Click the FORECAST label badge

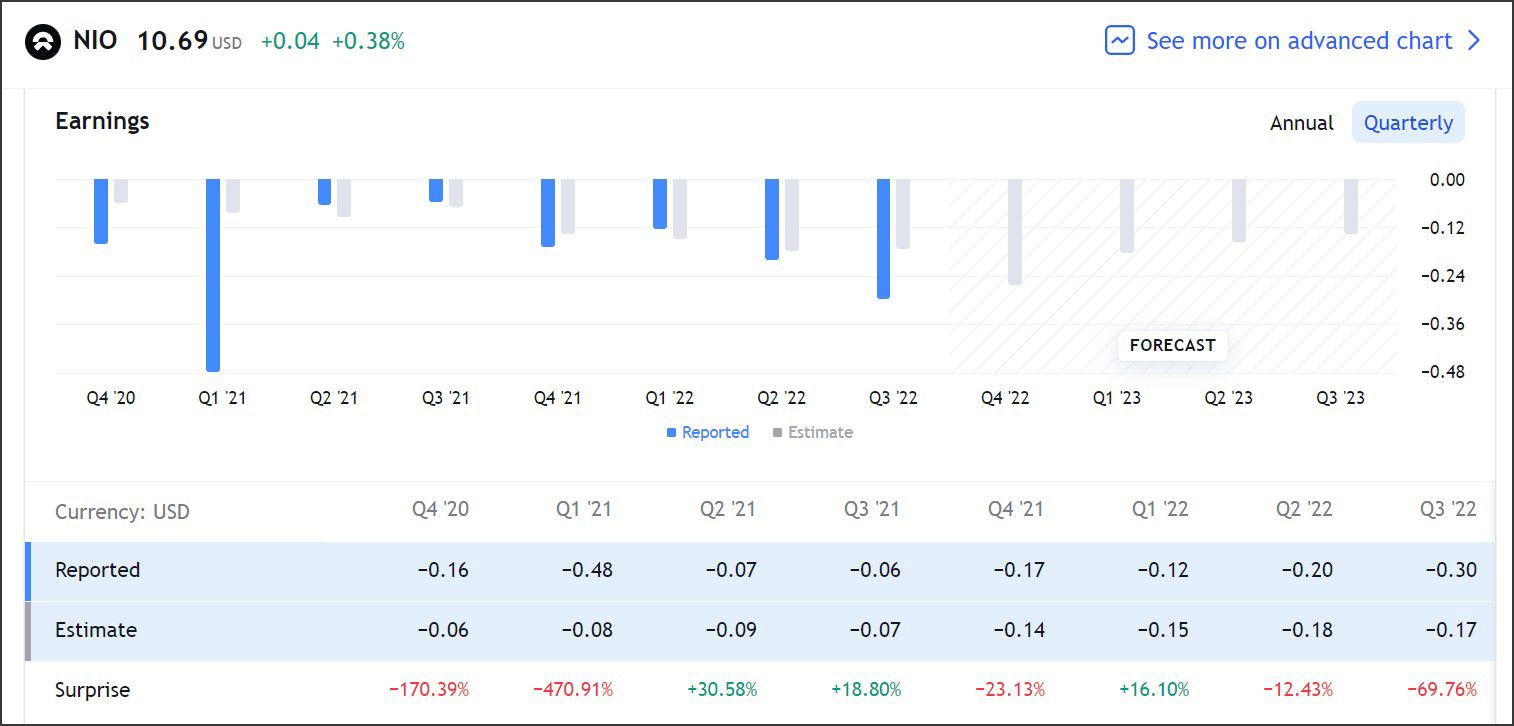coord(1172,345)
